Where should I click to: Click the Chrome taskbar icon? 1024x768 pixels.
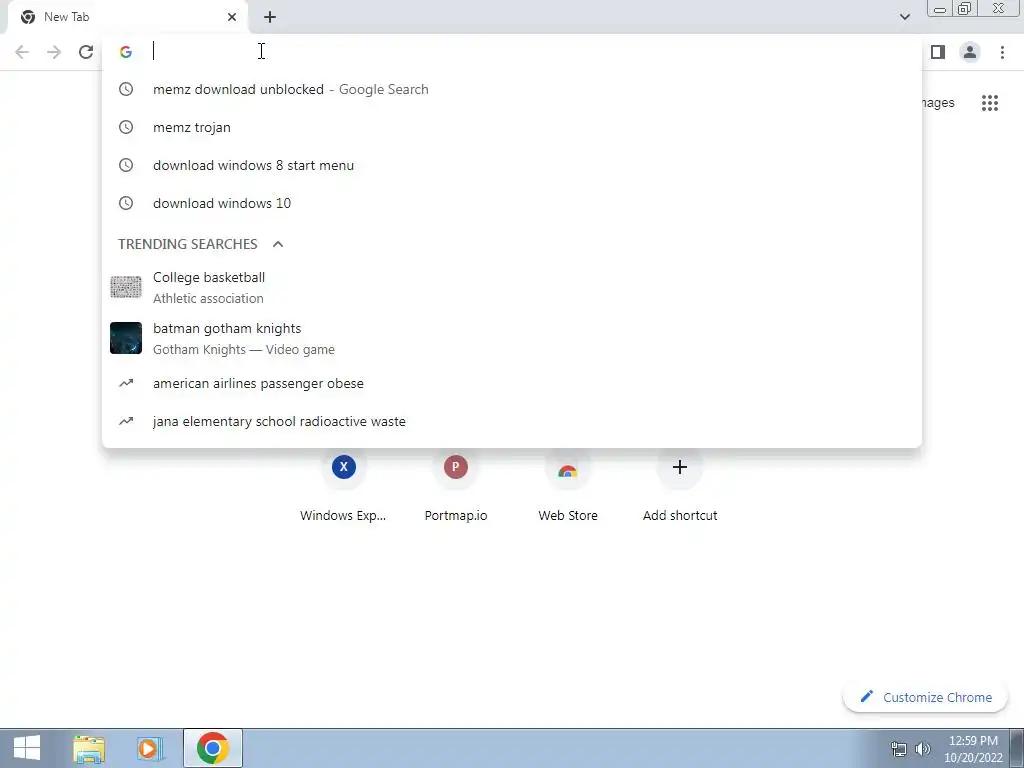coord(212,748)
